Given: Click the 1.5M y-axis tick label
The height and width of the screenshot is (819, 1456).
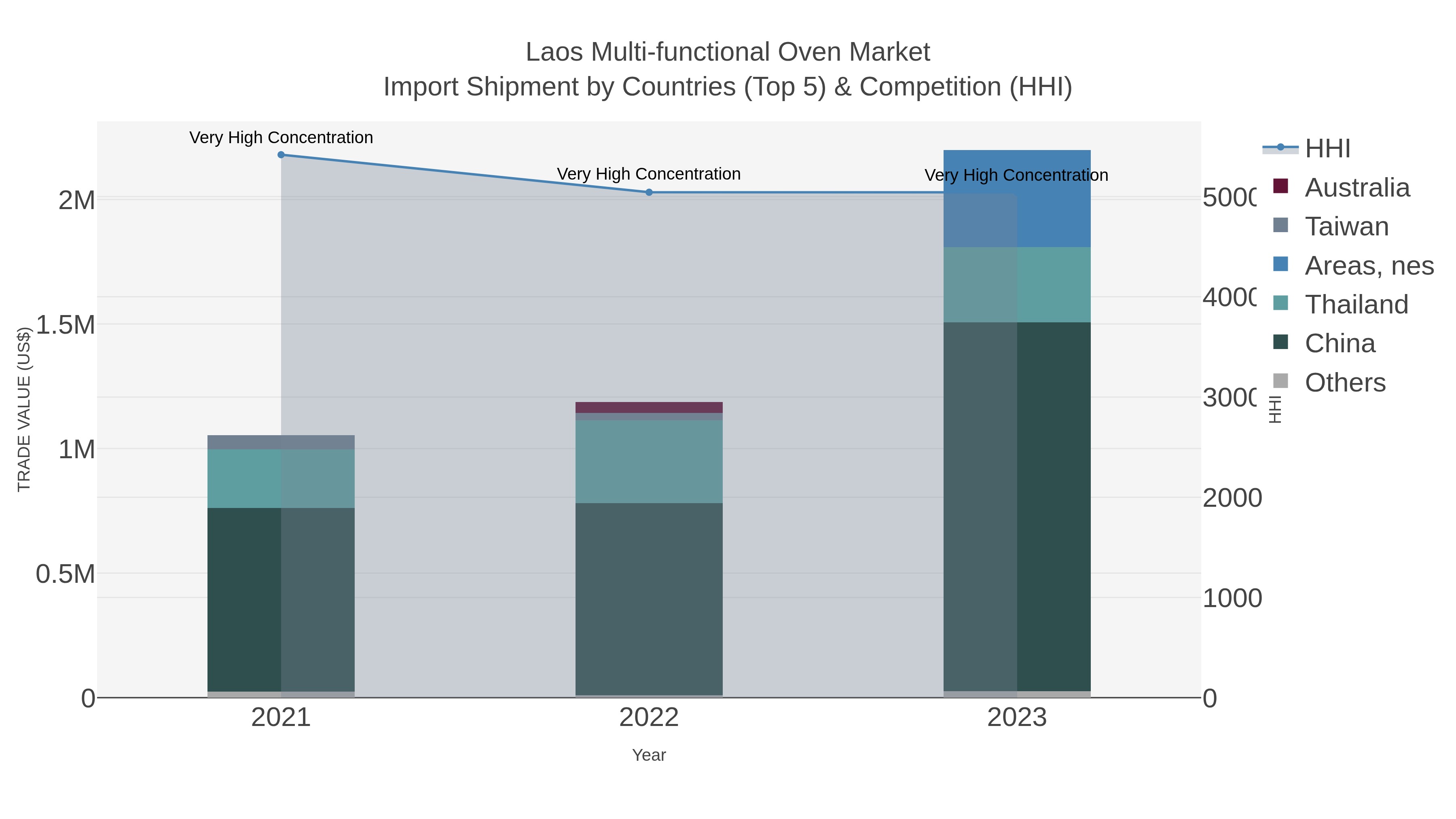Looking at the screenshot, I should [x=66, y=325].
